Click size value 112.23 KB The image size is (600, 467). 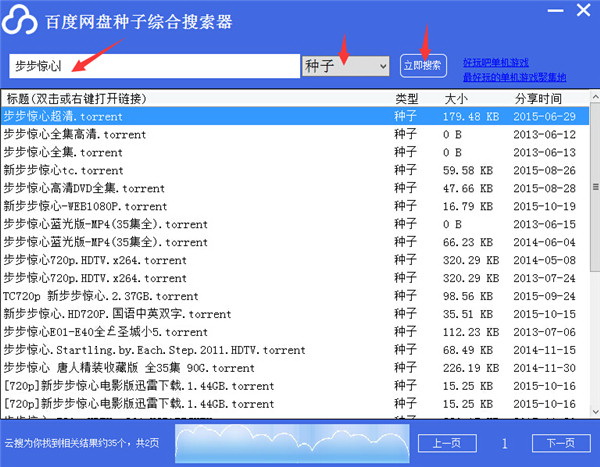coord(471,332)
